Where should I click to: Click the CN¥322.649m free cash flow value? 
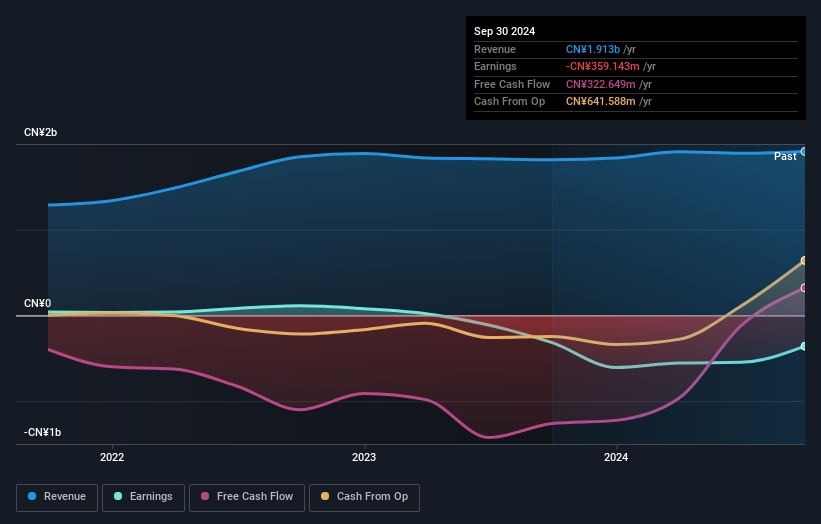click(601, 84)
